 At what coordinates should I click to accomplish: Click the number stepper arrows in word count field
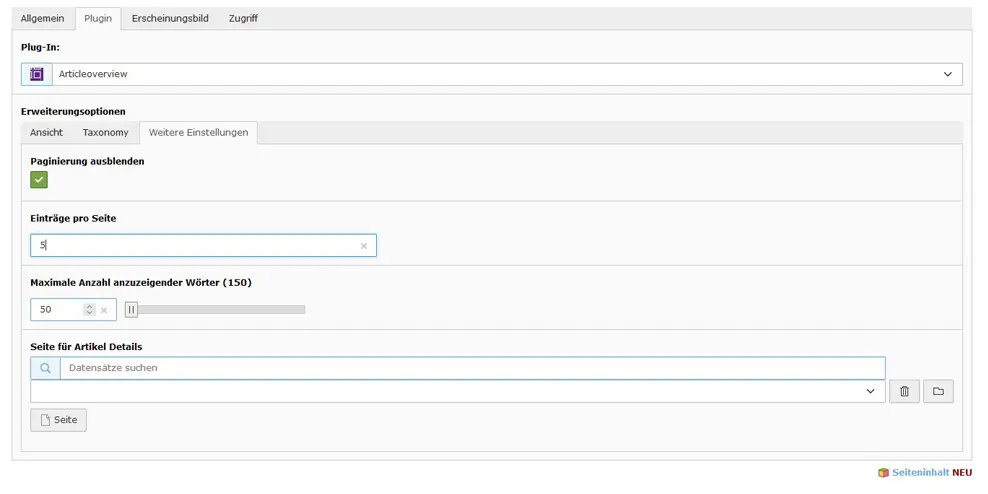tap(89, 310)
